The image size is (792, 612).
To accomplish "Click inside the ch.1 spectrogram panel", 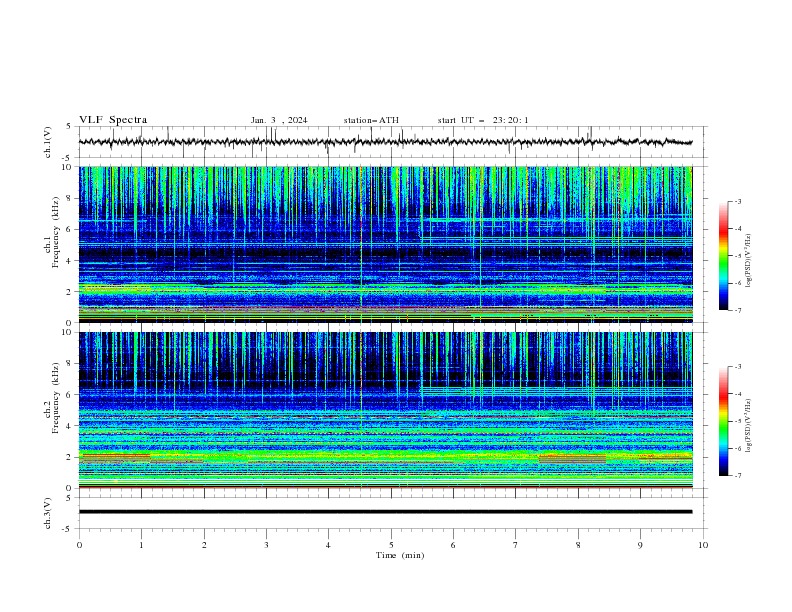I will (x=385, y=244).
